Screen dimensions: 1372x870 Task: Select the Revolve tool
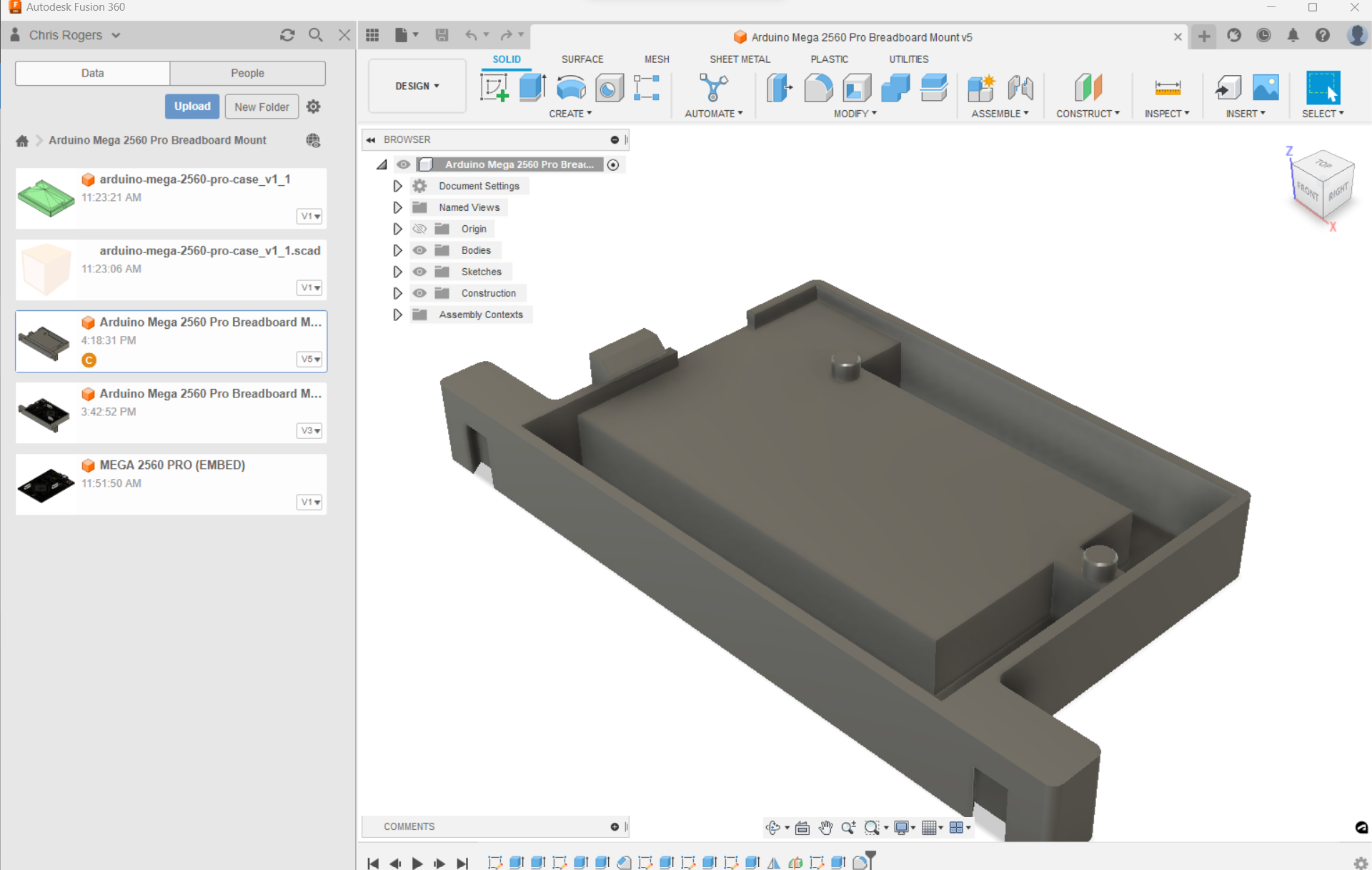coord(570,87)
